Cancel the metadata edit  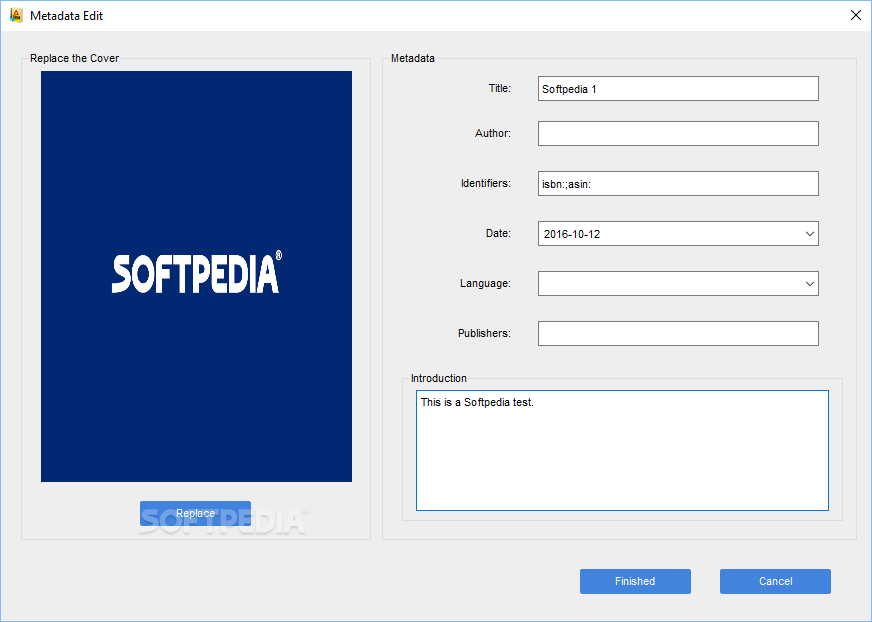[x=775, y=581]
